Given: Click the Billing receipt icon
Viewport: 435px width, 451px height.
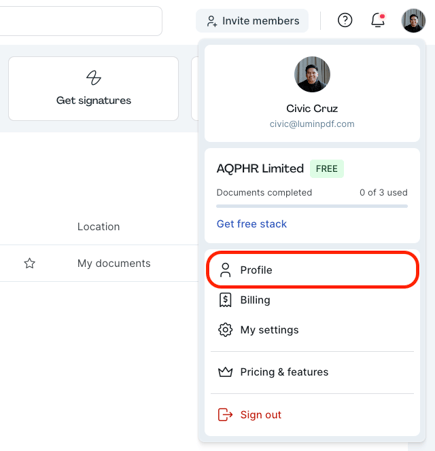Looking at the screenshot, I should point(225,300).
